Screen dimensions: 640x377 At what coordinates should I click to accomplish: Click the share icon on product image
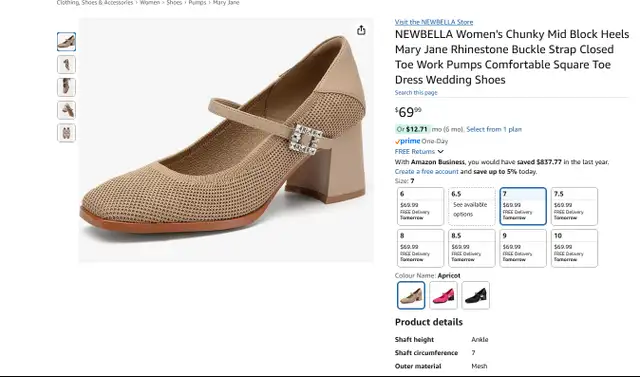point(361,30)
